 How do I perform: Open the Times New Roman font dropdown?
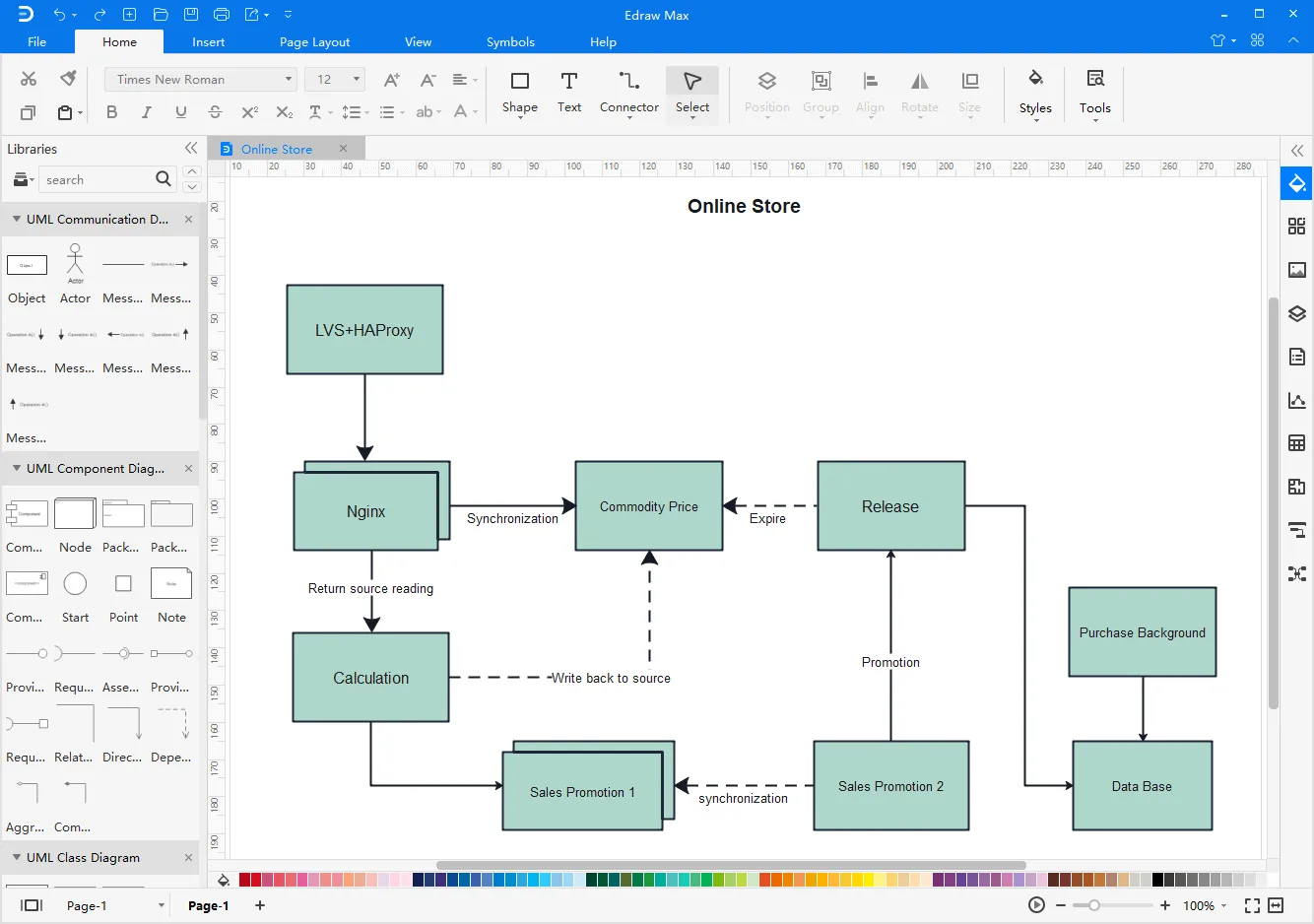click(201, 79)
